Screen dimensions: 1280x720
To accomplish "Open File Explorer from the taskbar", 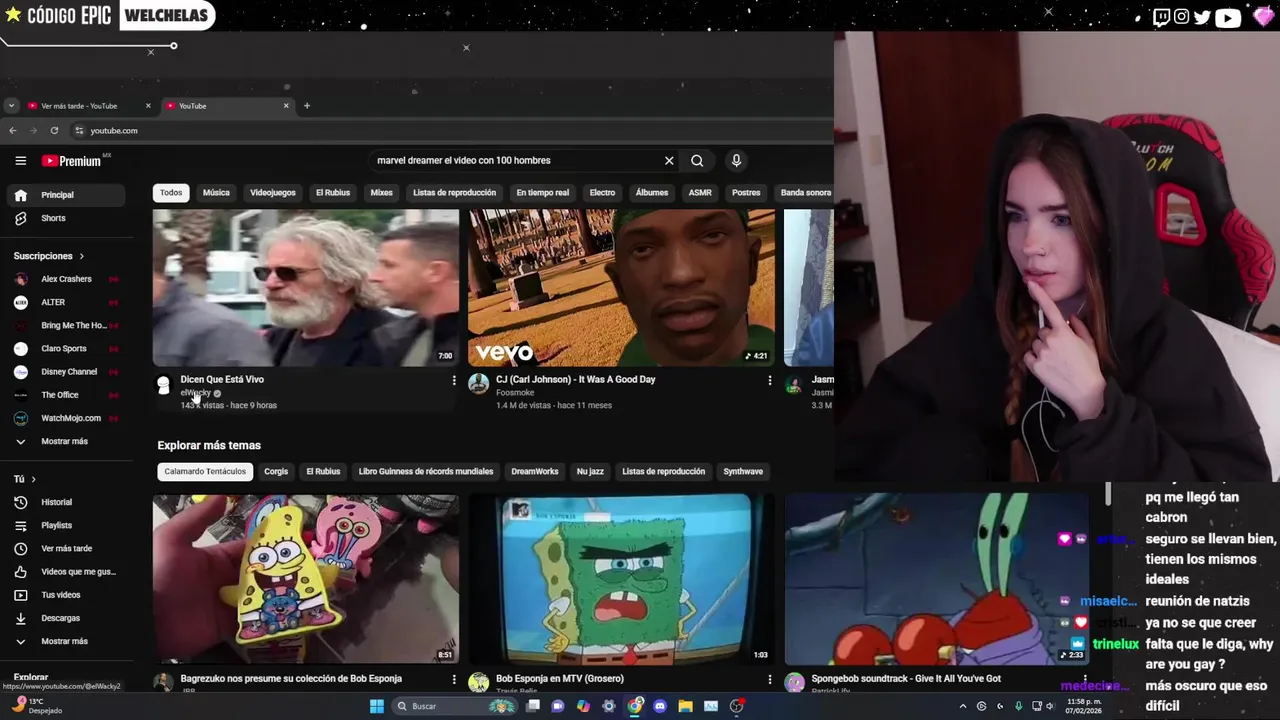I will pos(685,706).
